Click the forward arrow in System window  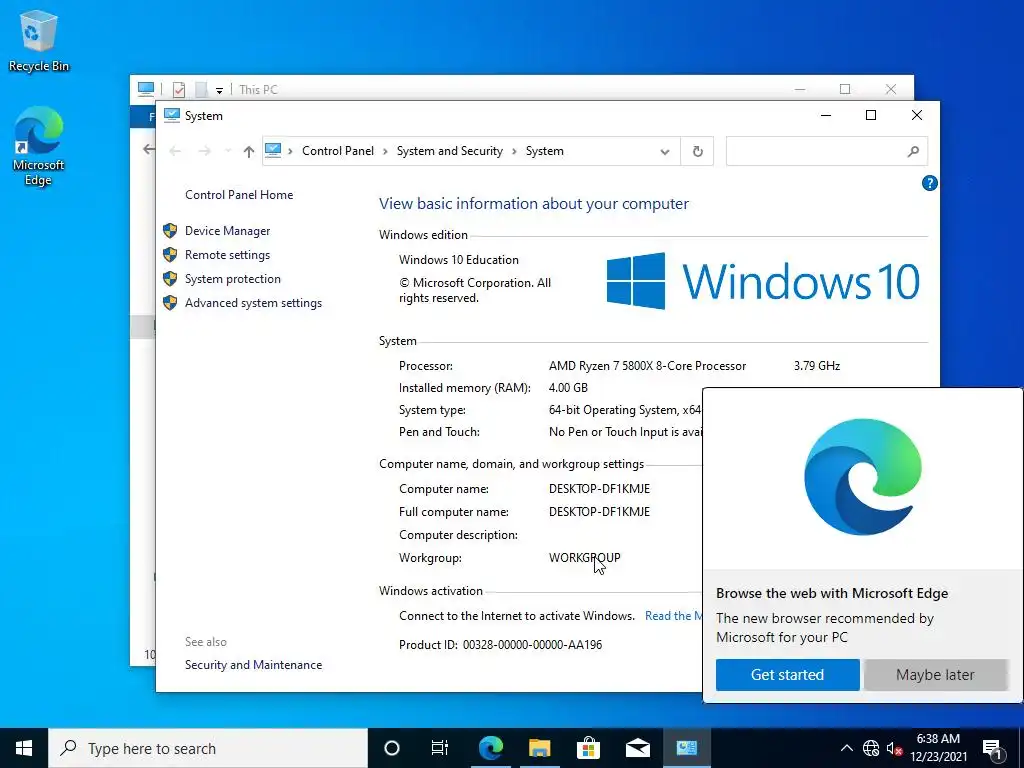[204, 152]
